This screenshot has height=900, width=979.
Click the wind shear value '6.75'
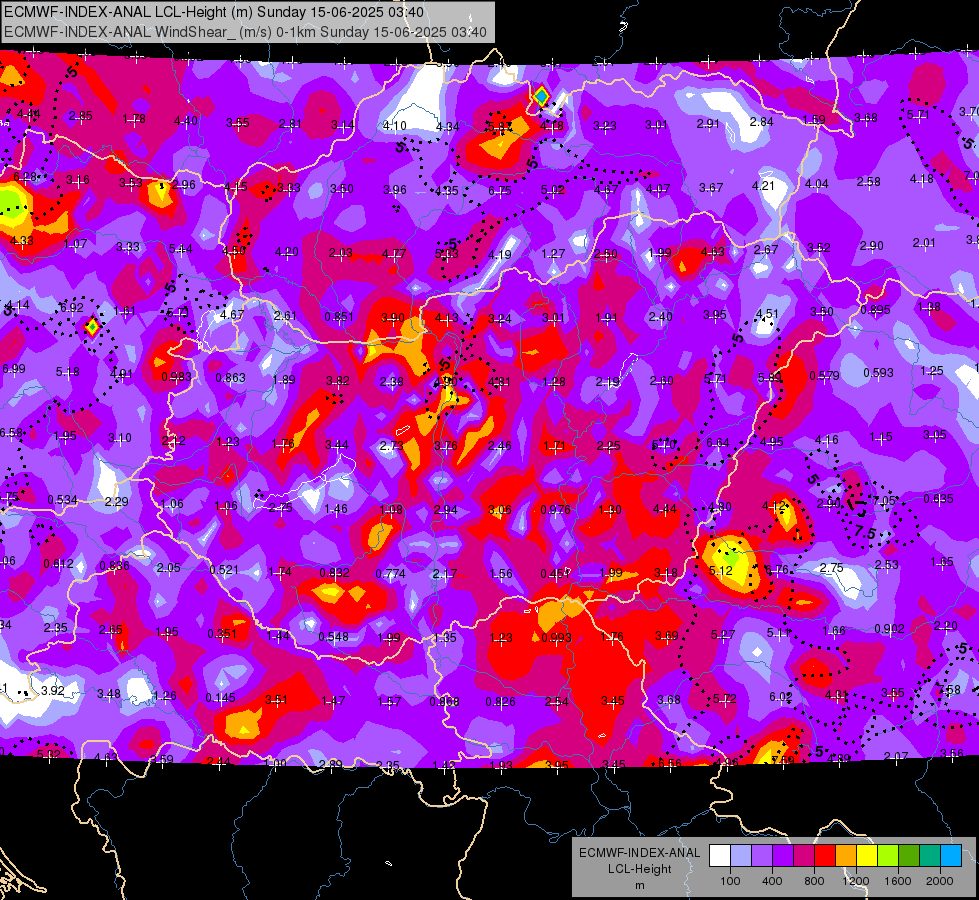point(500,190)
